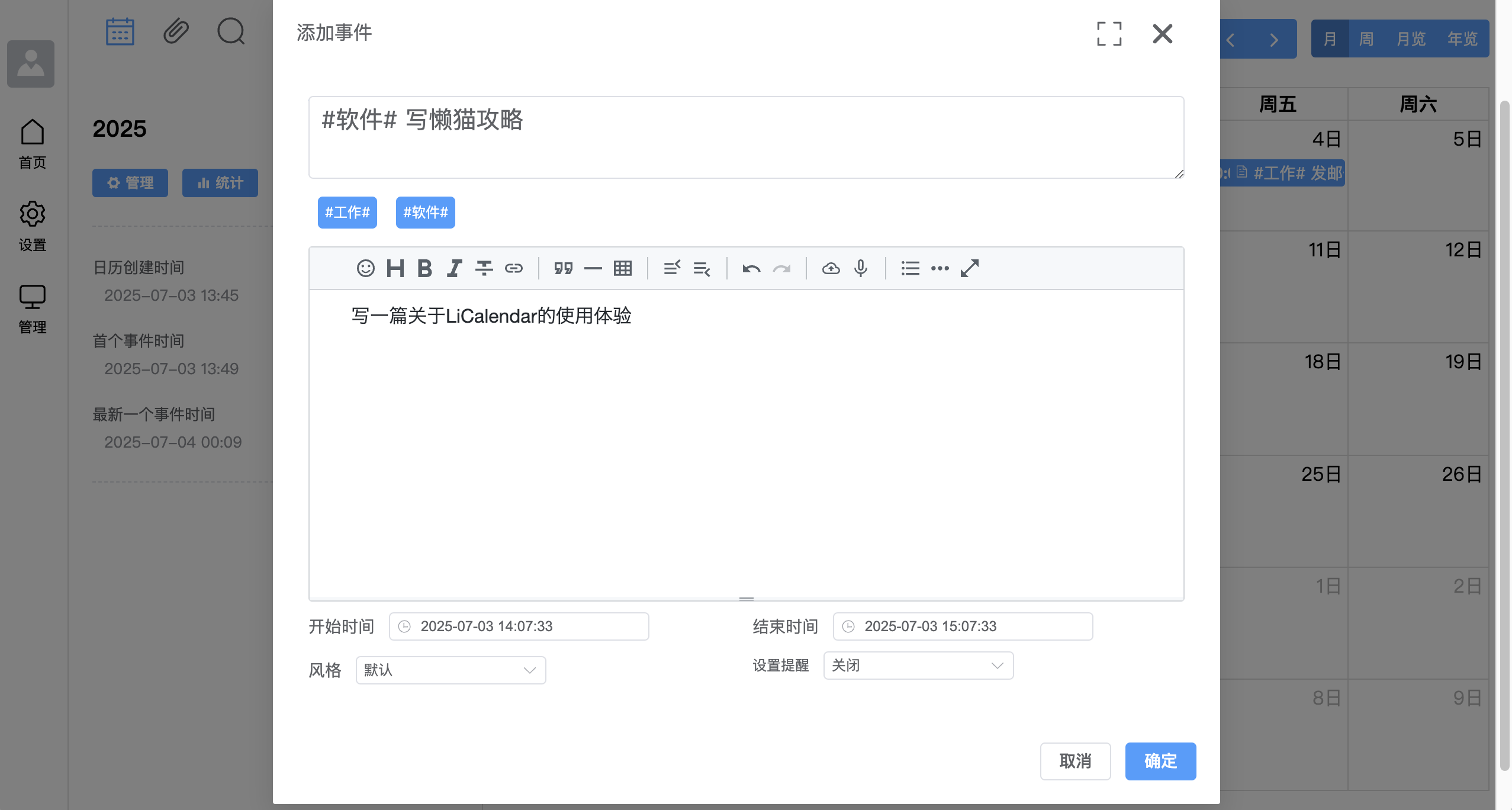Apply bold formatting in editor toolbar
Image resolution: width=1512 pixels, height=810 pixels.
(x=424, y=268)
